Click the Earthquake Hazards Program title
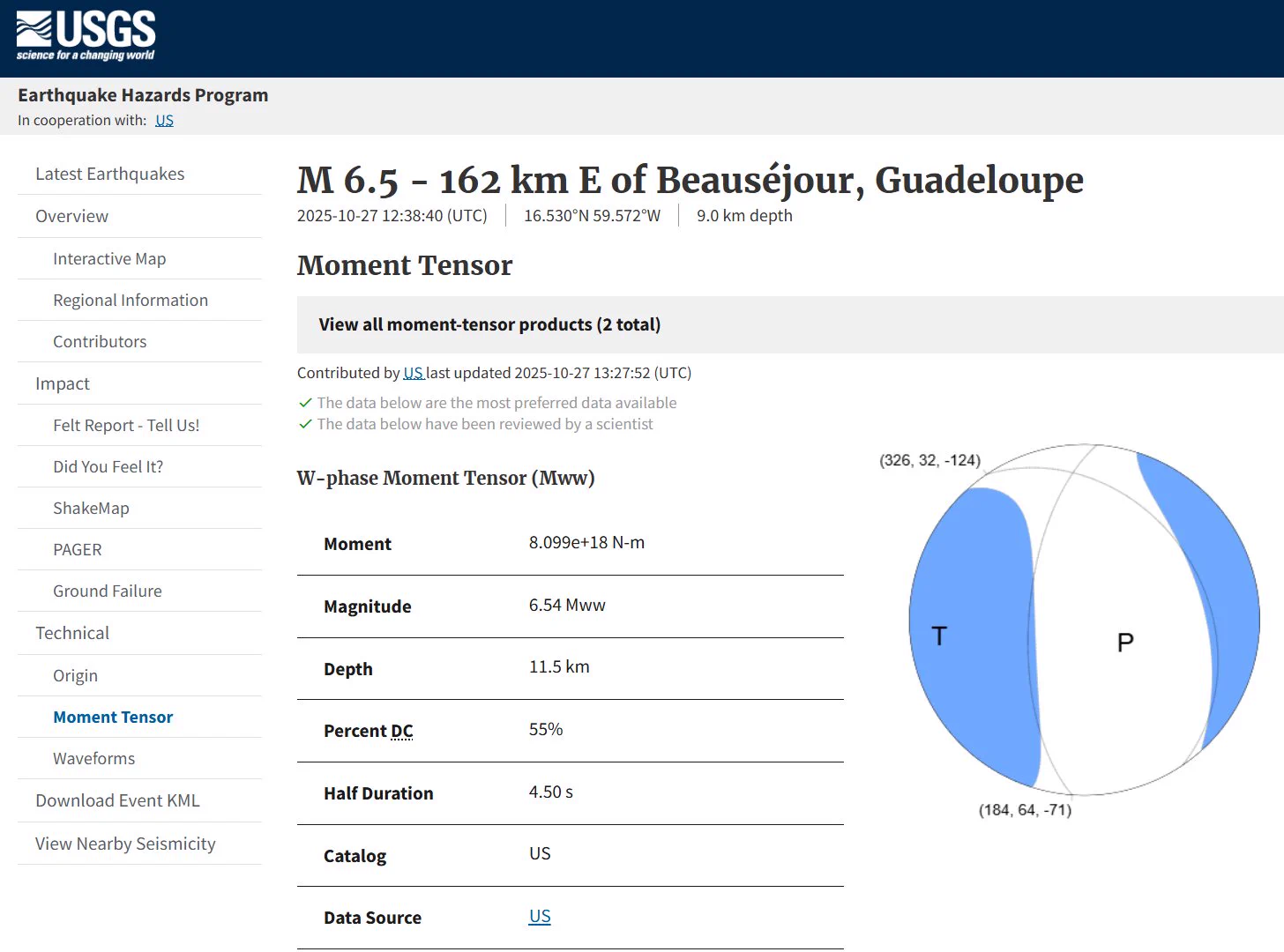Viewport: 1284px width, 952px height. (x=143, y=95)
